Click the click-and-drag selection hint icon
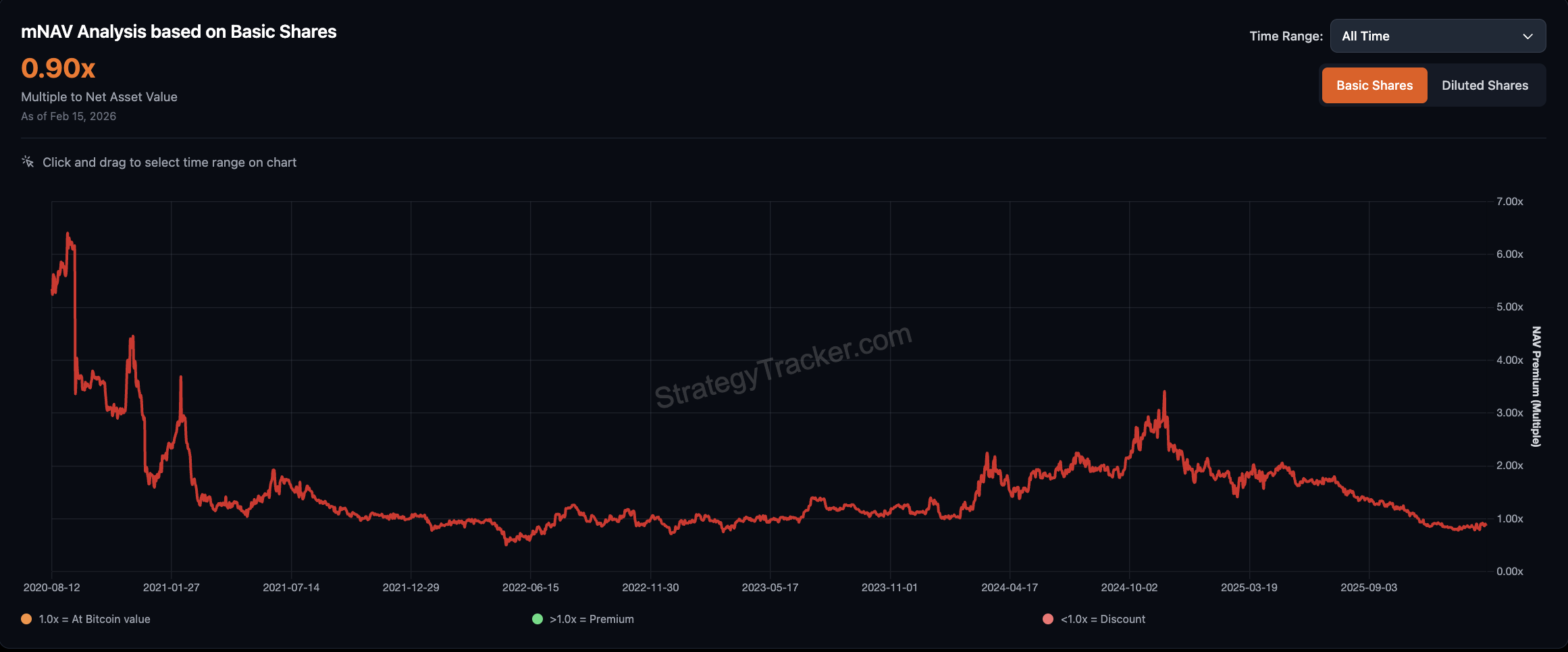 28,161
